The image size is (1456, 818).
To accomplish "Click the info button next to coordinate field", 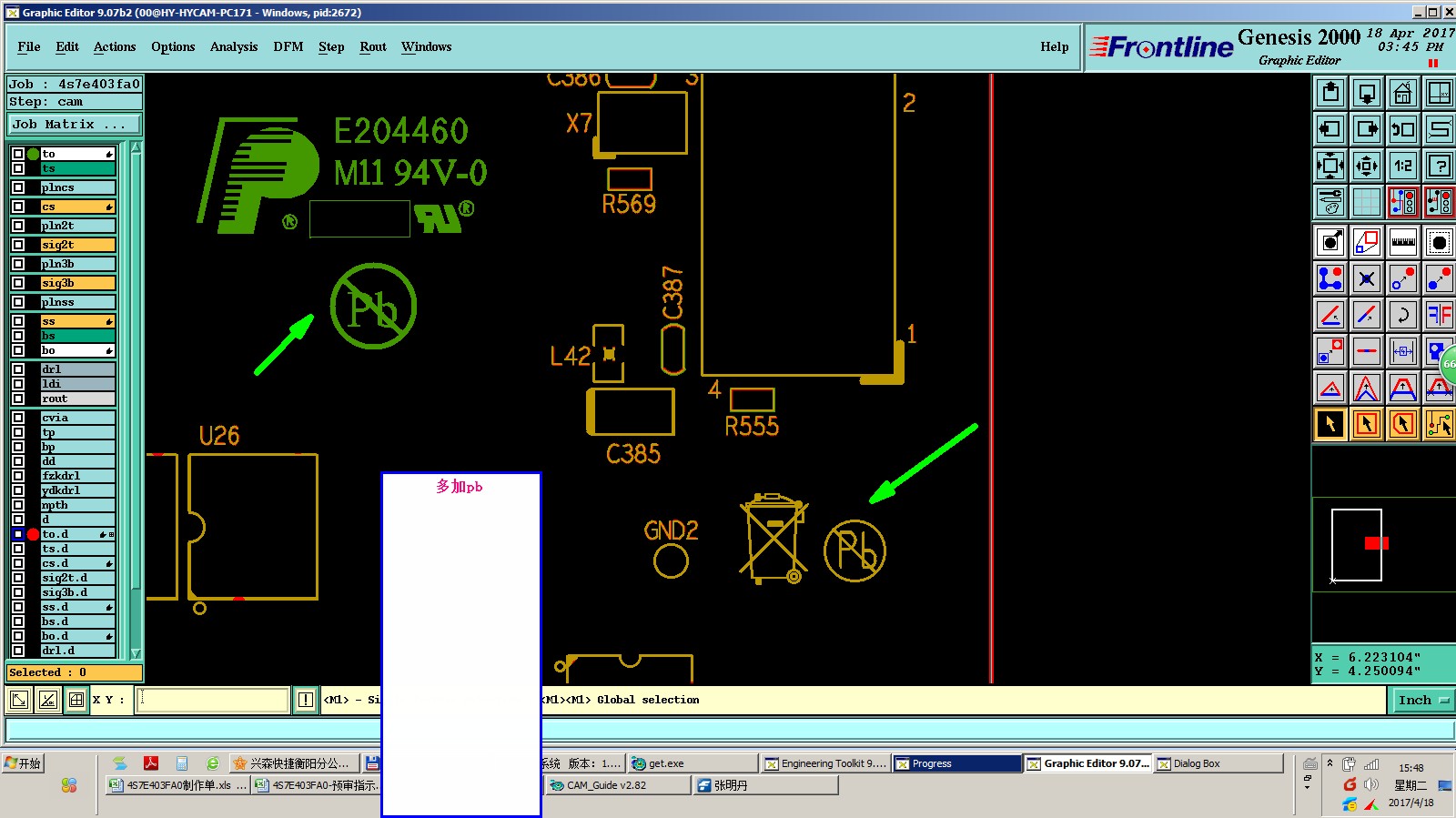I will [x=306, y=700].
